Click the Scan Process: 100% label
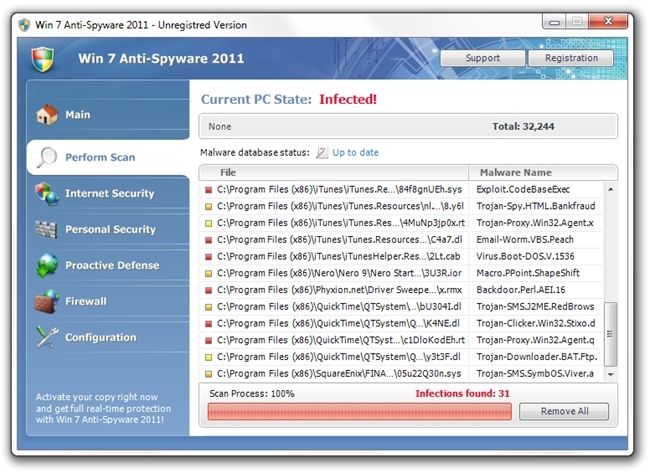Screen dimensions: 650x473 [252, 393]
